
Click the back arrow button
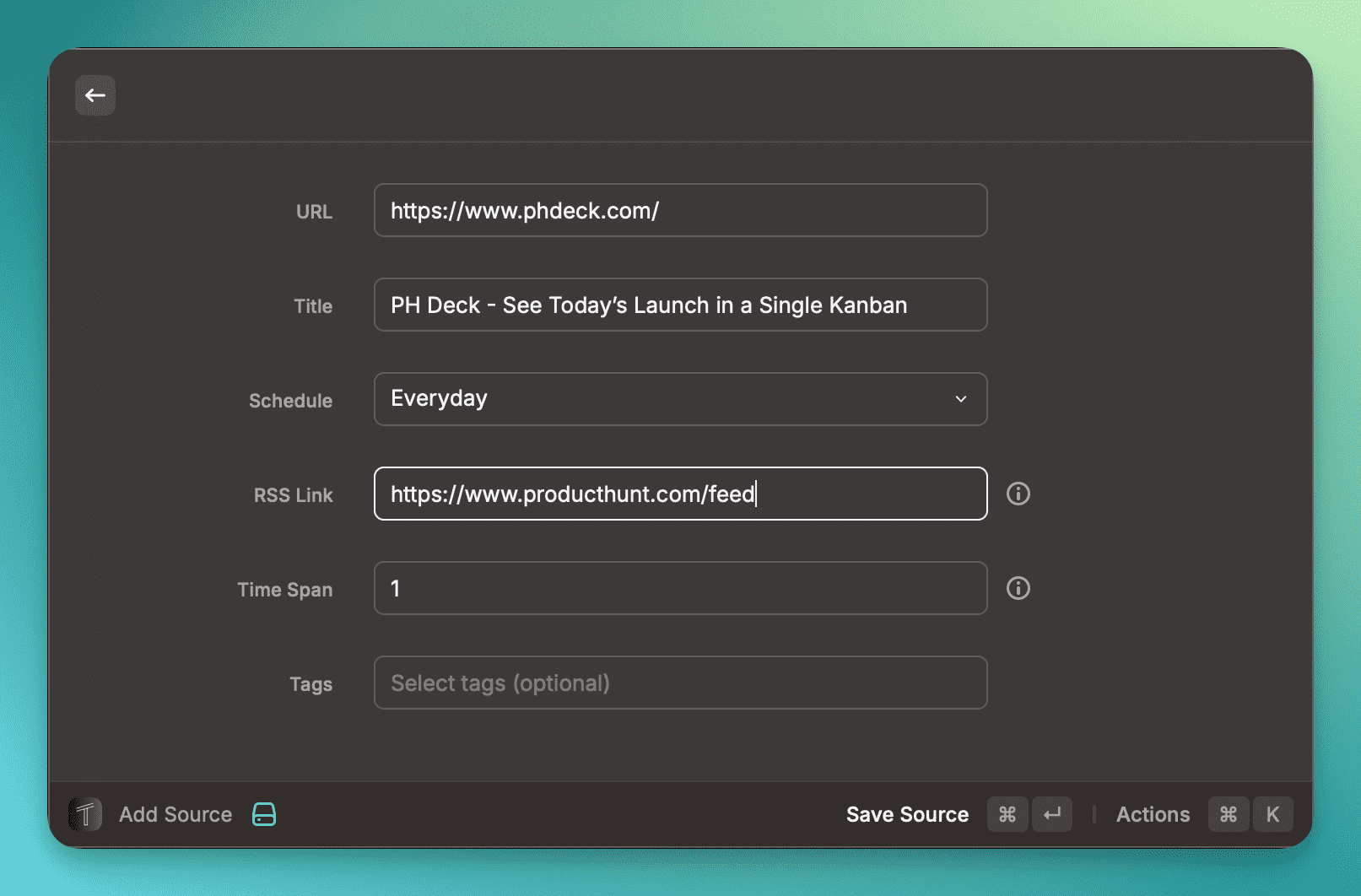tap(95, 95)
